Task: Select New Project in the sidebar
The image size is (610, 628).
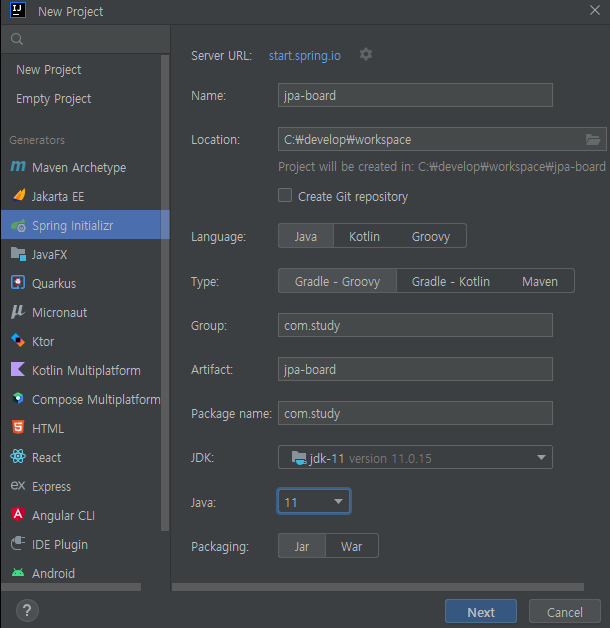Action: coord(48,70)
